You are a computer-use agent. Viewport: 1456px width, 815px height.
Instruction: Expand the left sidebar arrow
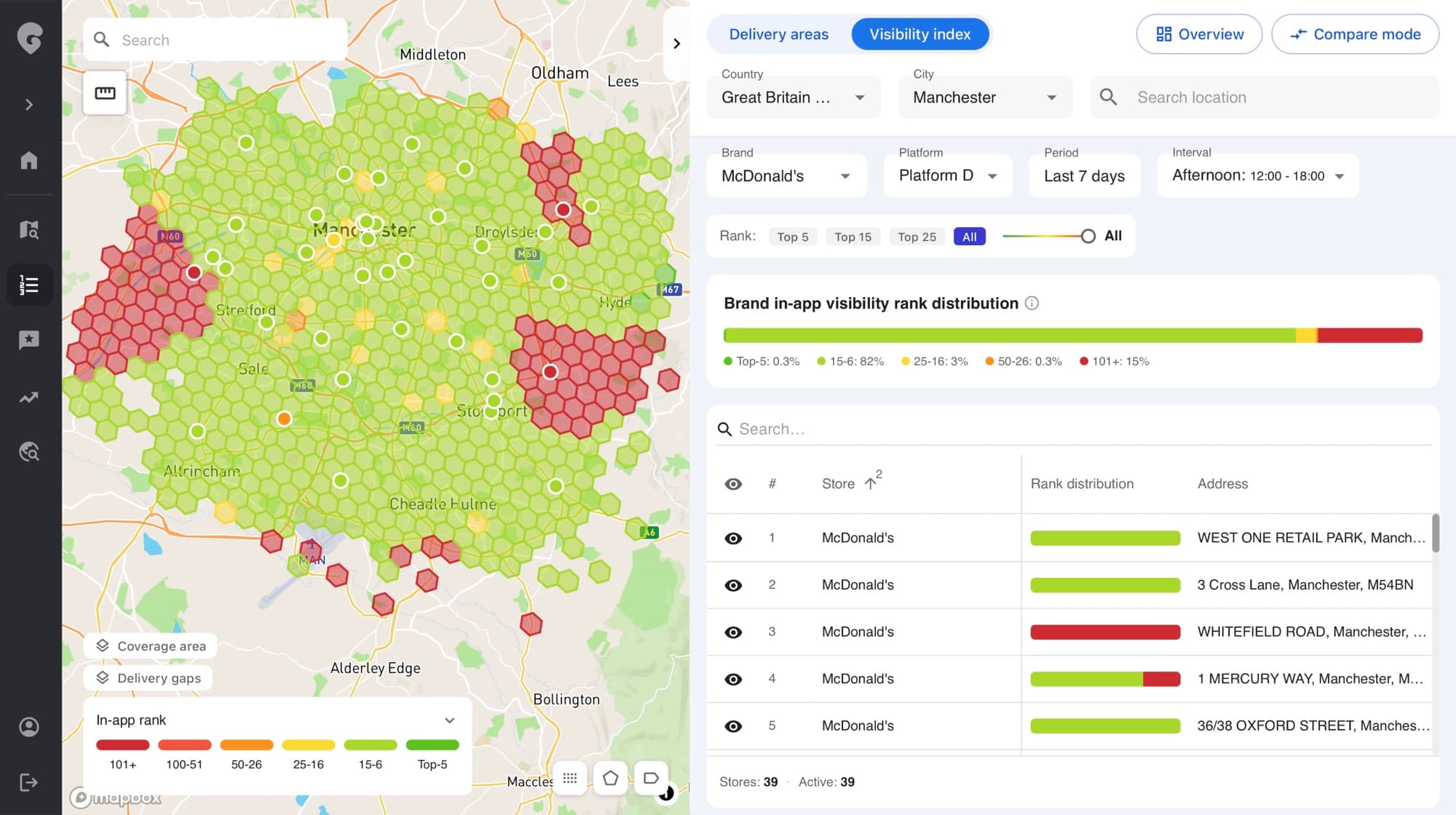click(29, 105)
